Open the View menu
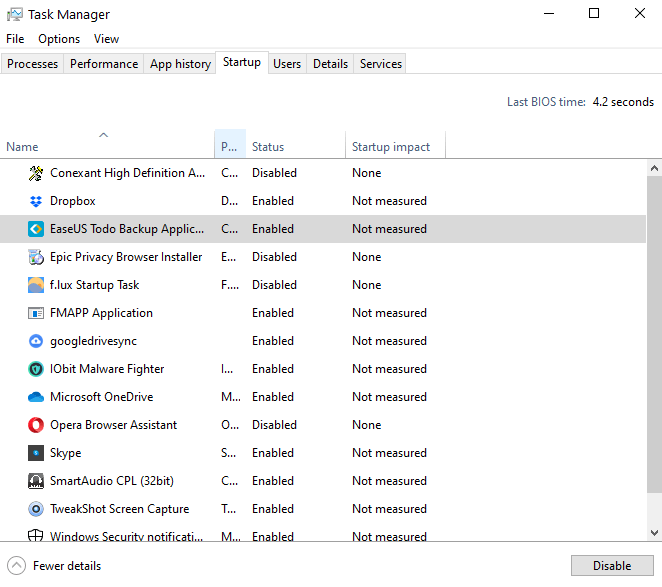The image size is (662, 587). (106, 39)
